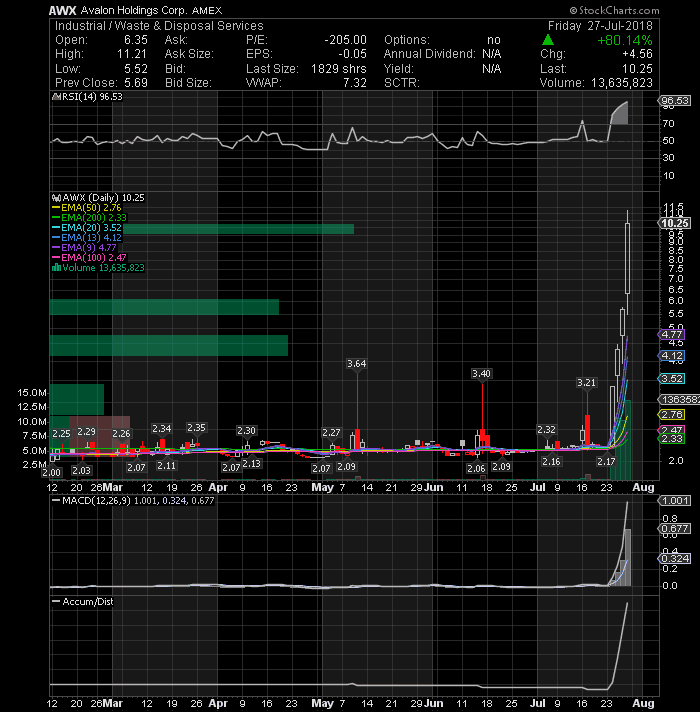The image size is (700, 712).
Task: Click the P/E value -205.00
Action: point(345,40)
